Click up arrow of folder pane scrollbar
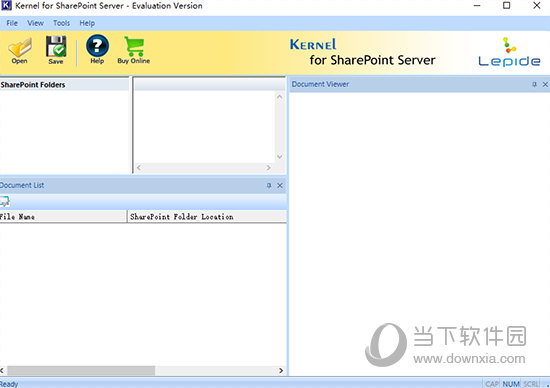The width and height of the screenshot is (550, 388). (280, 96)
